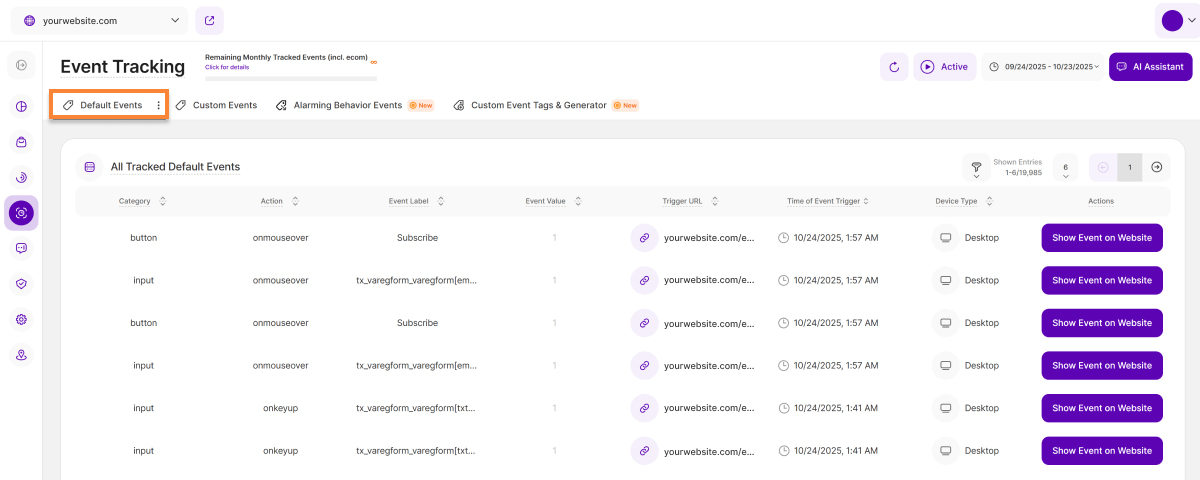The image size is (1200, 480).
Task: Expand the sidebar with the collapse arrow icon
Action: point(21,65)
